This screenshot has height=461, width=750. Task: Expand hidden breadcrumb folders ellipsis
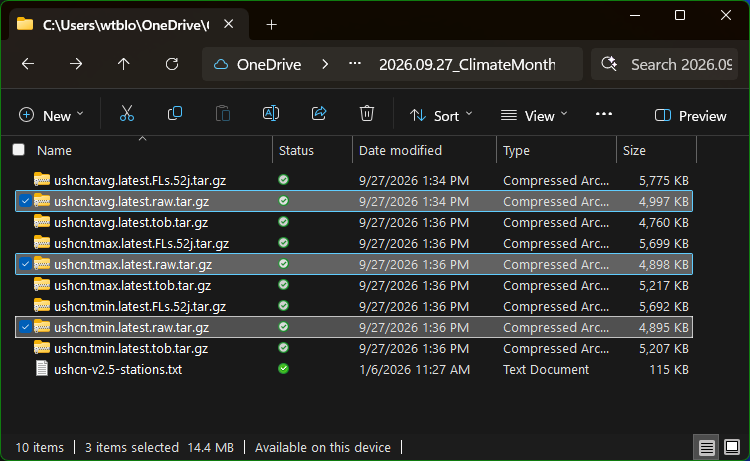pos(354,64)
